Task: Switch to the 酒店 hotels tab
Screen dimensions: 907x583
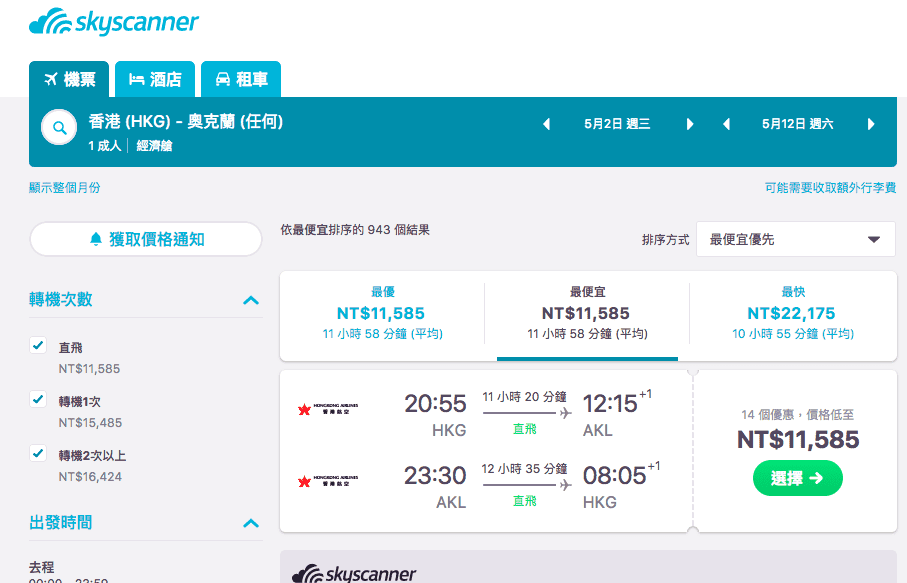Action: 155,79
